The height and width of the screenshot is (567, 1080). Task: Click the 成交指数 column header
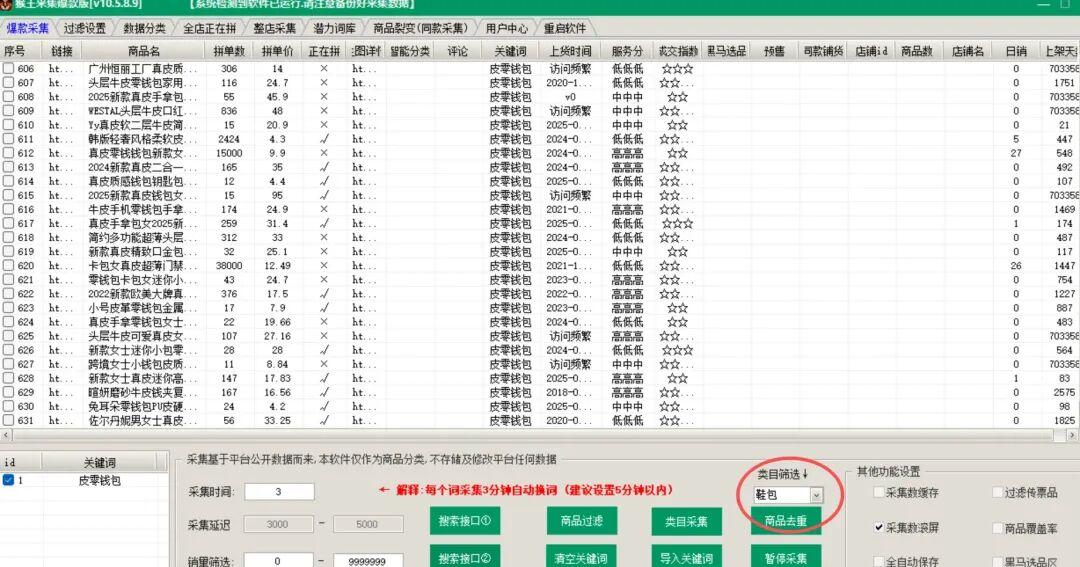pyautogui.click(x=678, y=51)
